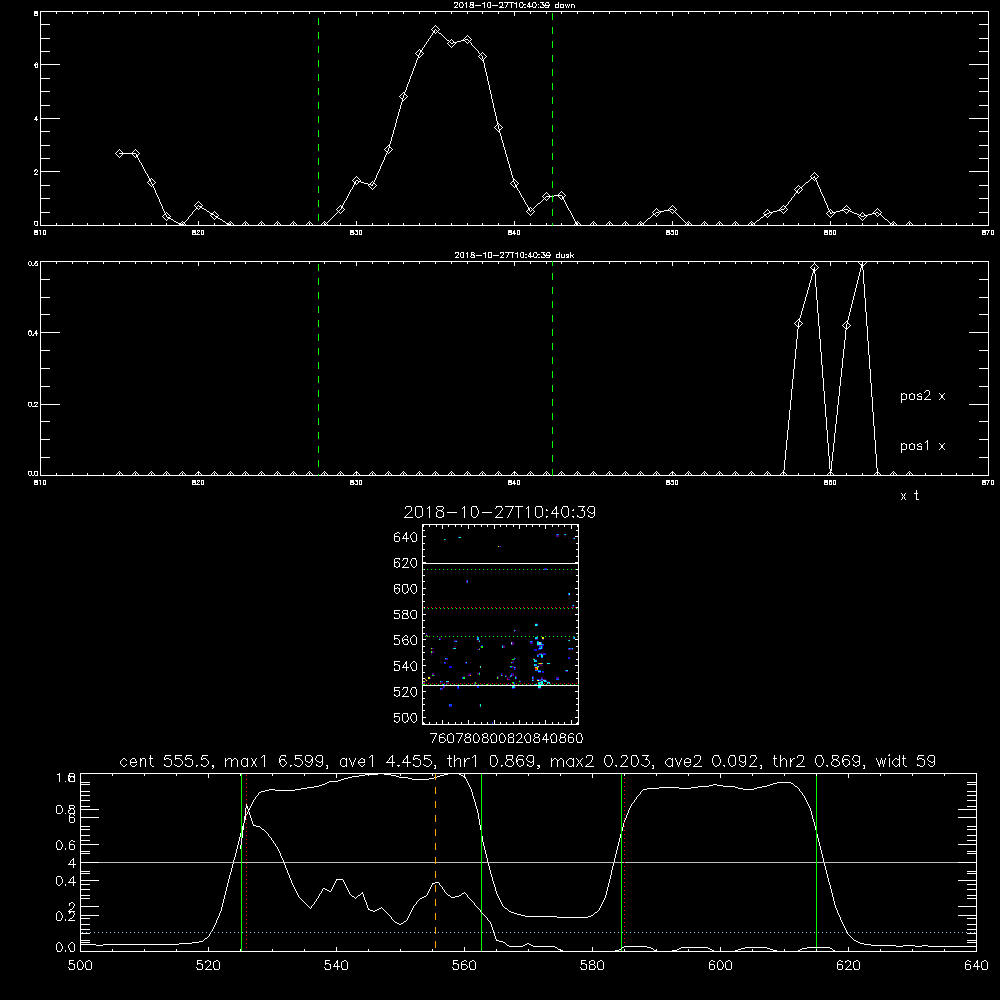The width and height of the screenshot is (1000, 1000).
Task: Click thumbnail y-axis label '600'
Action: 406,589
